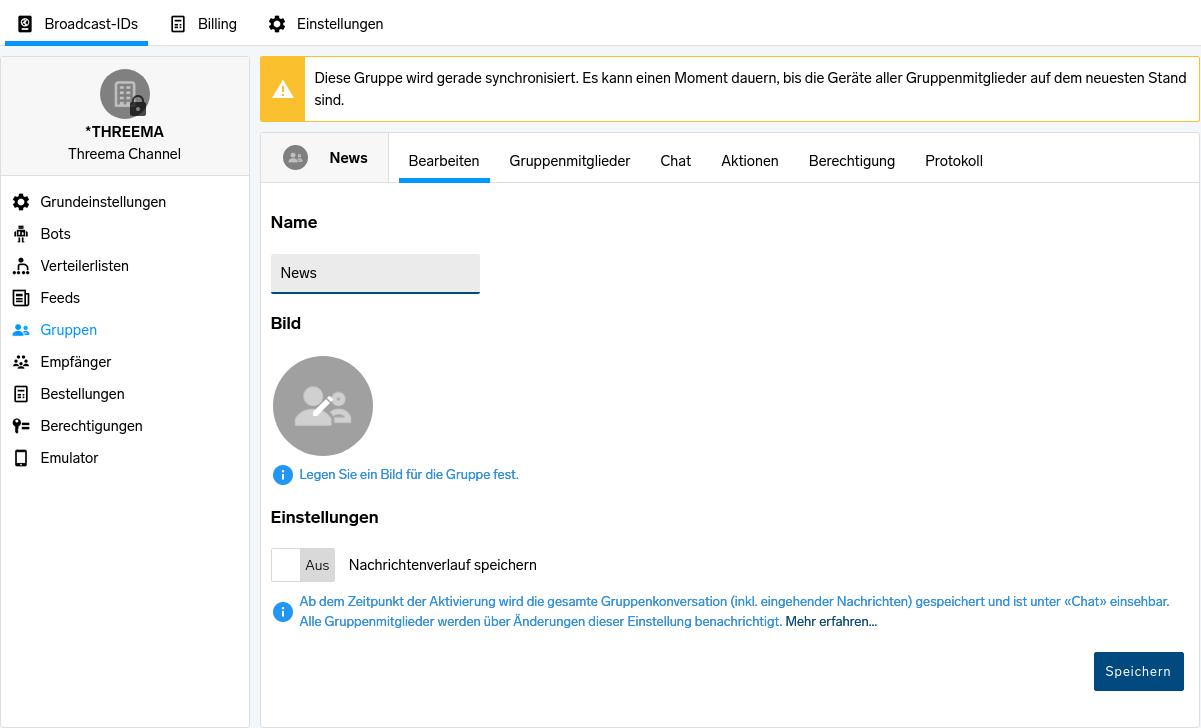
Task: Switch to the Gruppenmitglieder tab
Action: click(569, 161)
